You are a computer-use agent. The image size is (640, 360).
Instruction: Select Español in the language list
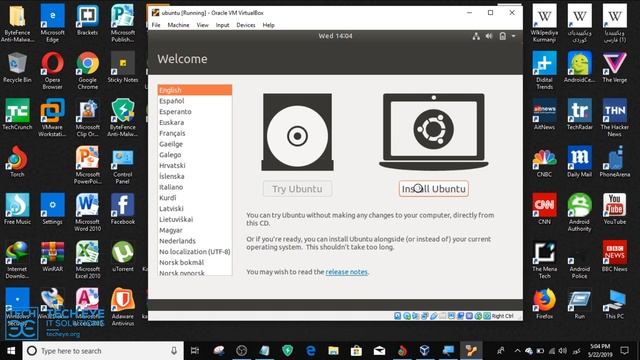(195, 101)
